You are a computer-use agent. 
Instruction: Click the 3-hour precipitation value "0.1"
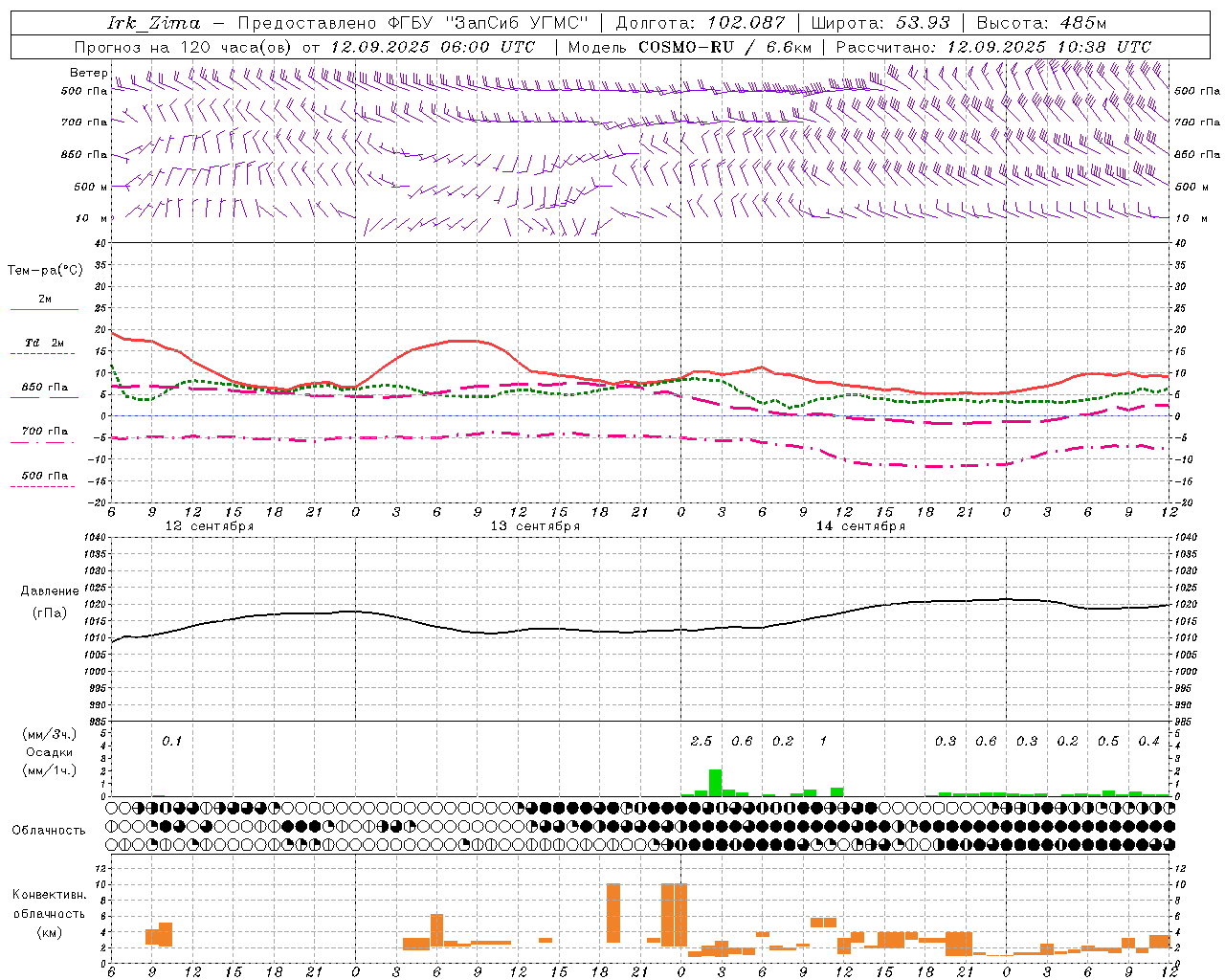pos(171,741)
